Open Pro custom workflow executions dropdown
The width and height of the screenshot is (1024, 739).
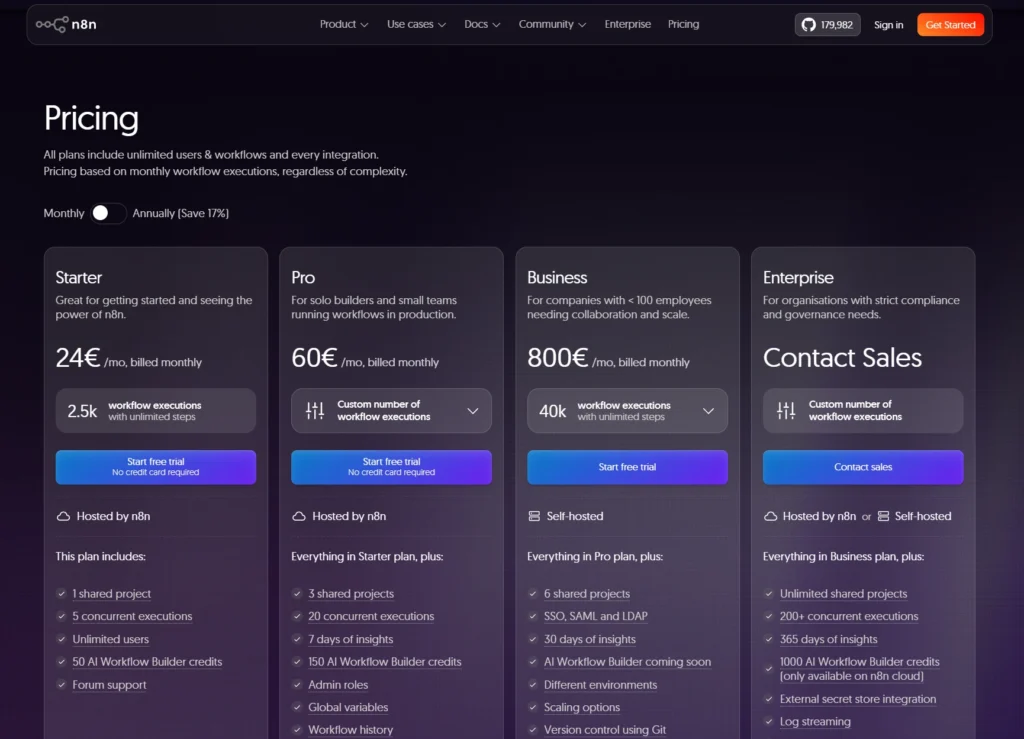pyautogui.click(x=391, y=411)
